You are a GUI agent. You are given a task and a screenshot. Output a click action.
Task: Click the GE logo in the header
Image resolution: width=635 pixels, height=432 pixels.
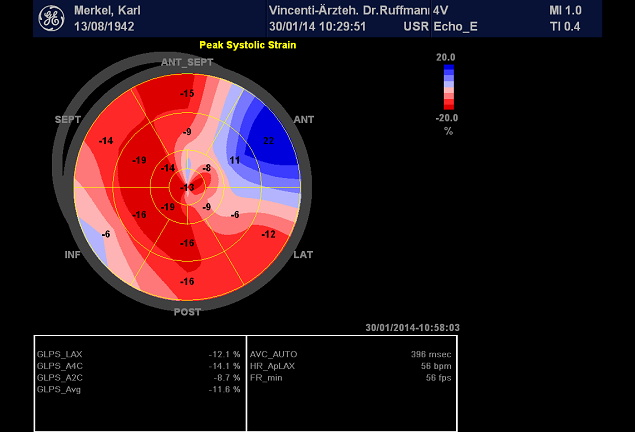click(x=51, y=18)
